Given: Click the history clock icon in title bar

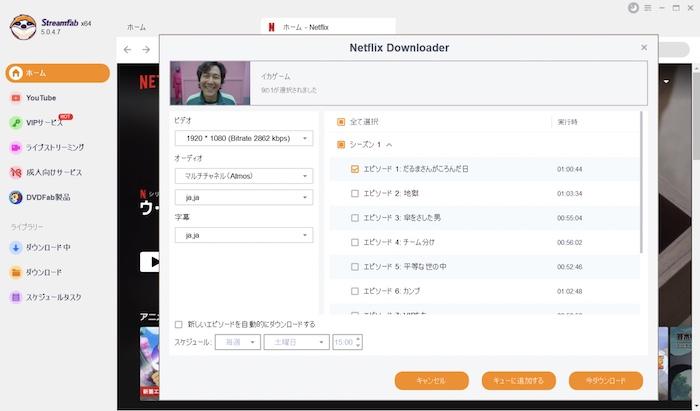Looking at the screenshot, I should tap(633, 8).
